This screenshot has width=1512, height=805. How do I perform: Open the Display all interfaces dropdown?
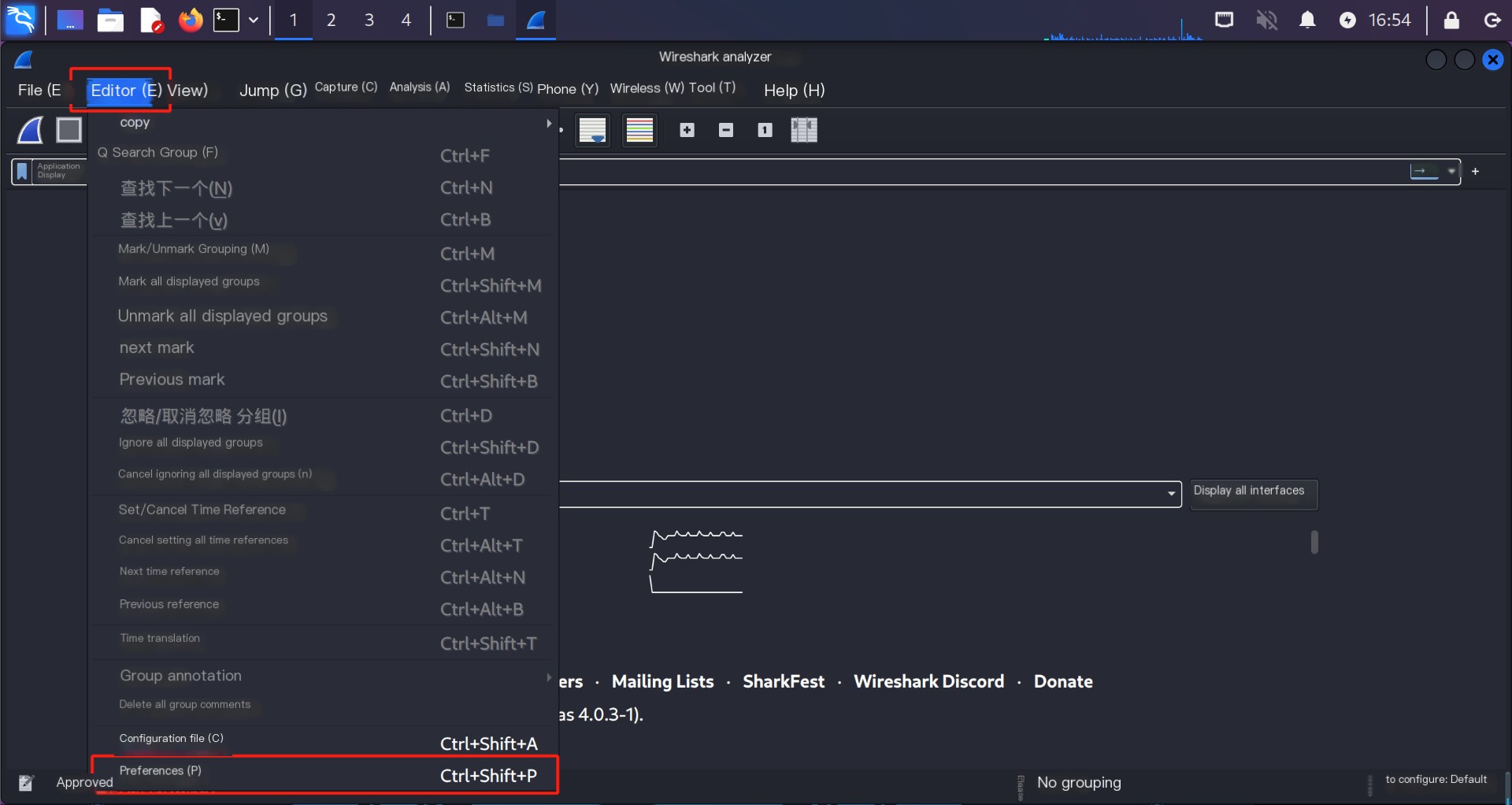pos(1254,493)
